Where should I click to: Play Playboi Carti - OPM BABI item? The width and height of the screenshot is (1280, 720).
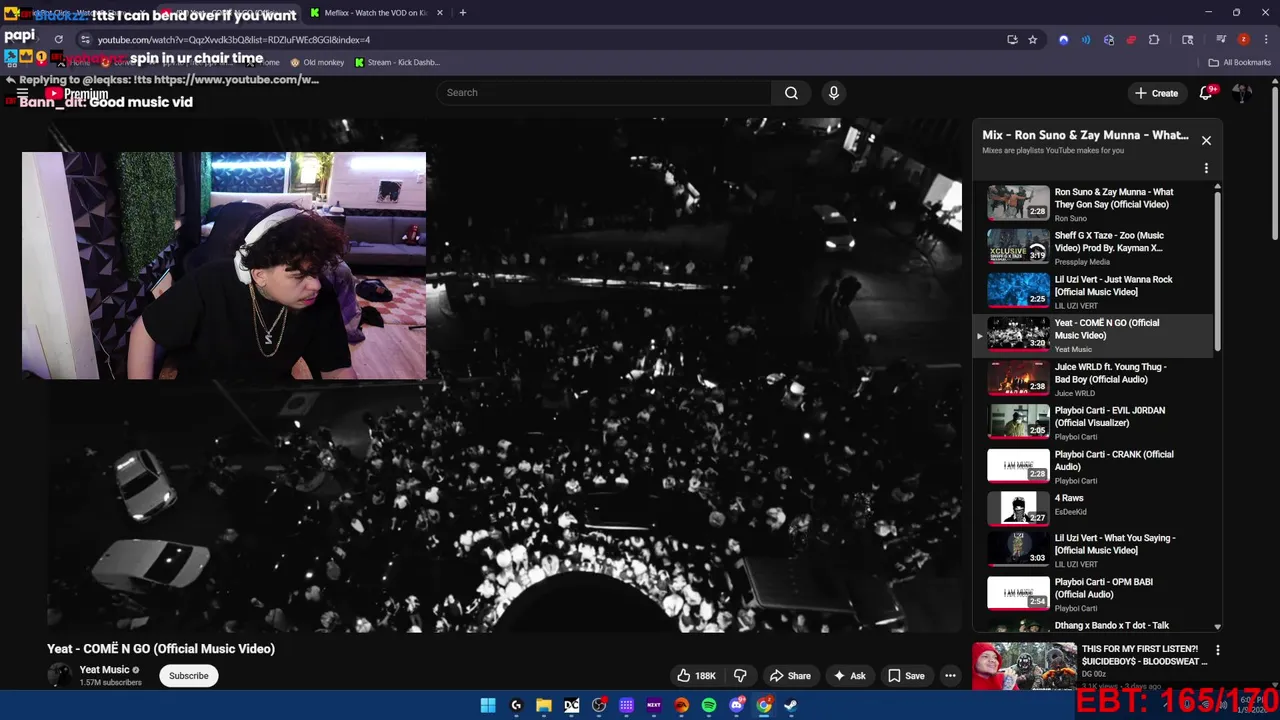coord(1094,594)
